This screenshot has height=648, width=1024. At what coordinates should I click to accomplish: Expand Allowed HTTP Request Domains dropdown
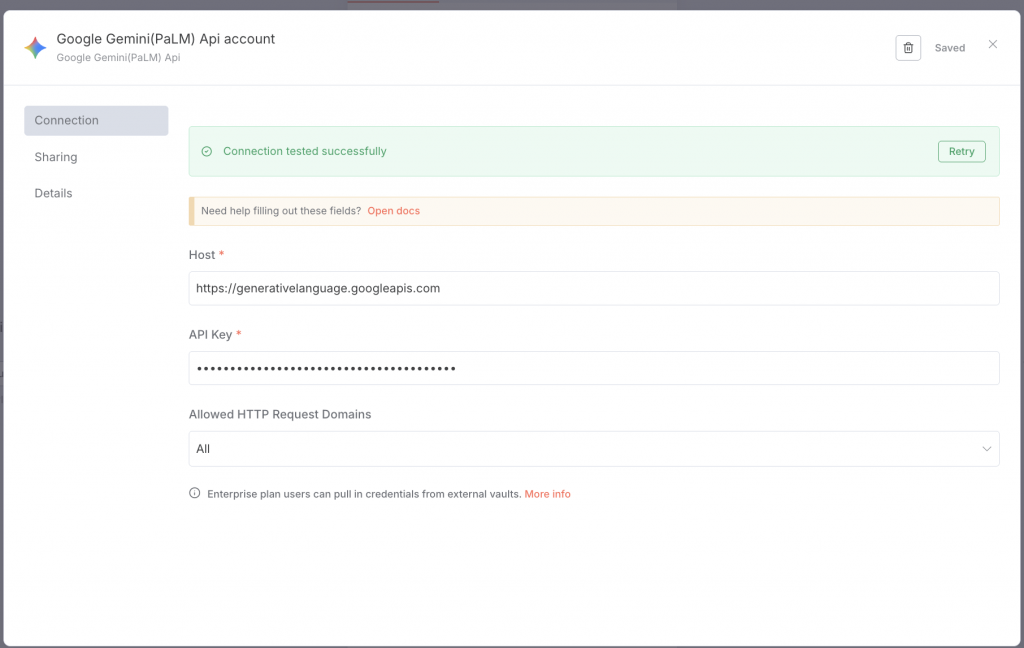pos(594,449)
